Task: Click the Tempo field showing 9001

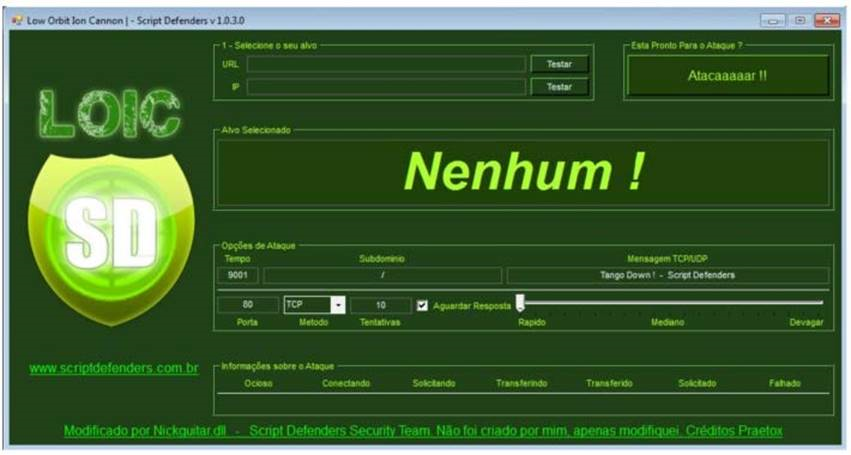Action: point(238,275)
